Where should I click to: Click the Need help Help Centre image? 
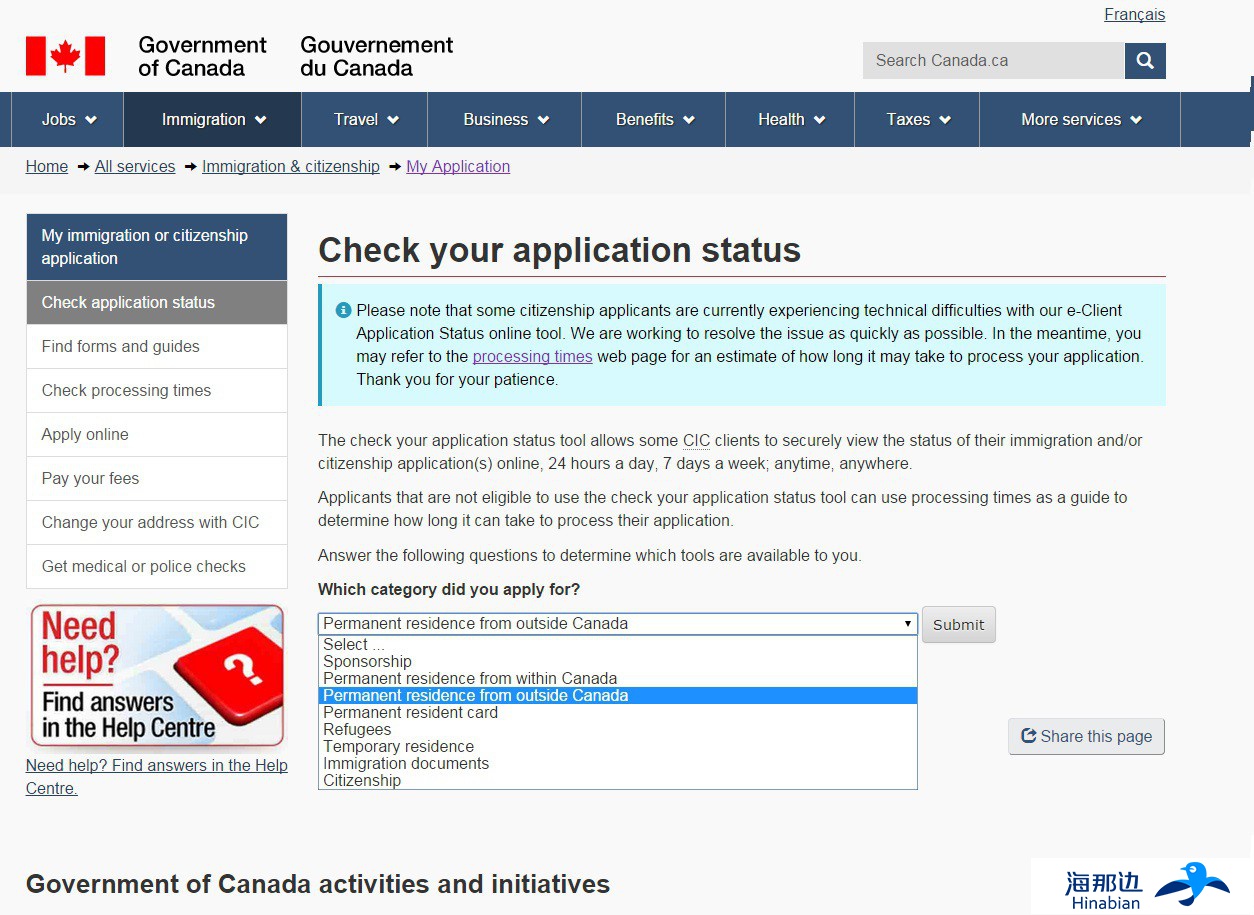(x=156, y=677)
